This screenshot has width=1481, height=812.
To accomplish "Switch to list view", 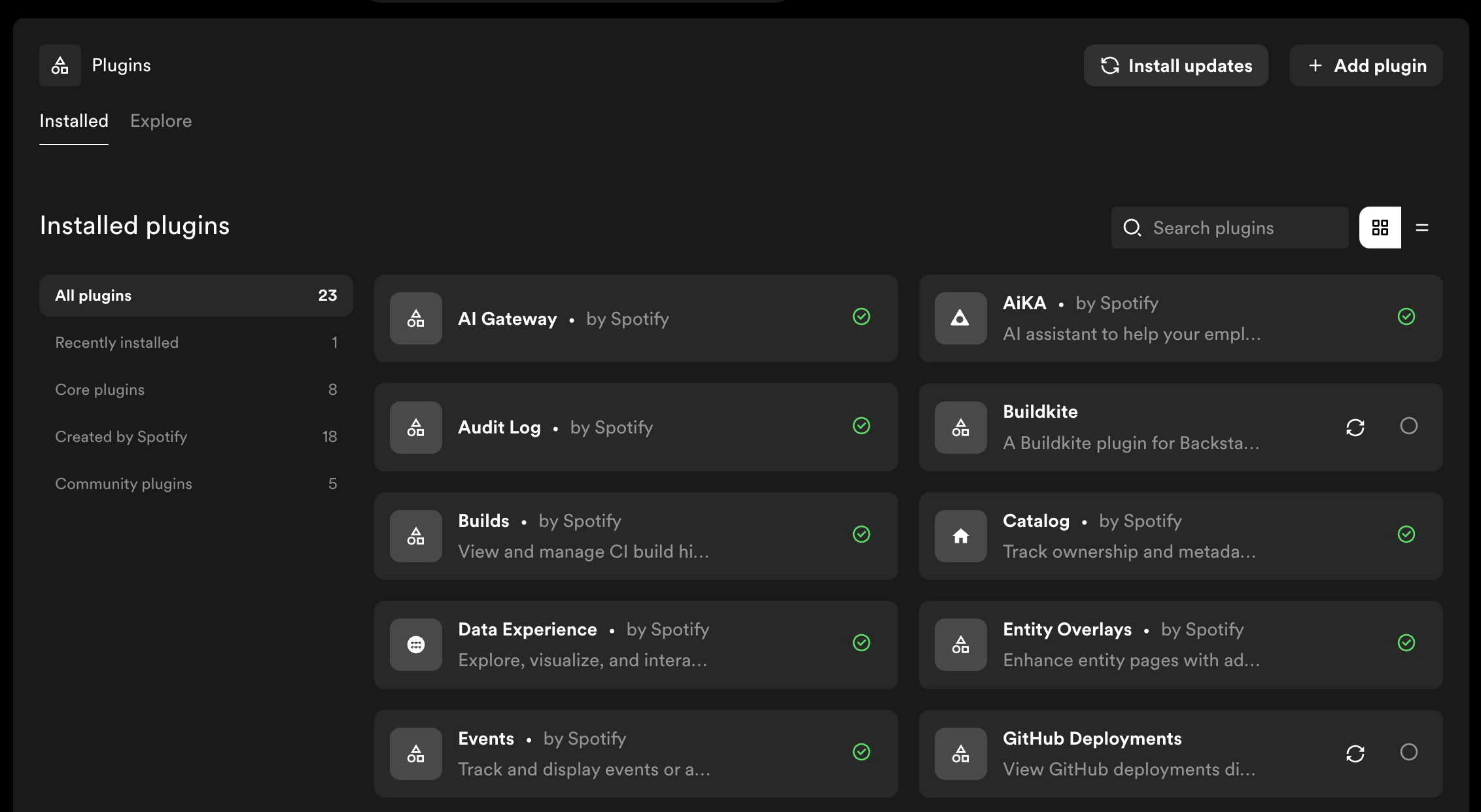I will point(1422,228).
